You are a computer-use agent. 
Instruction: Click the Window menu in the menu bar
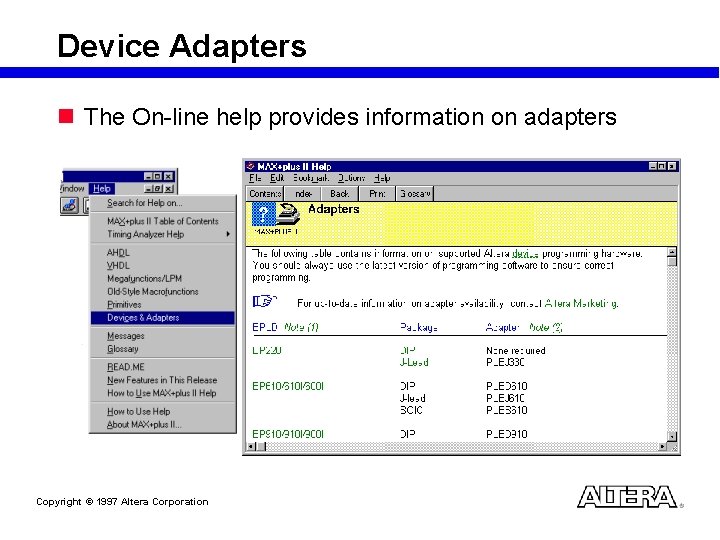pos(72,188)
